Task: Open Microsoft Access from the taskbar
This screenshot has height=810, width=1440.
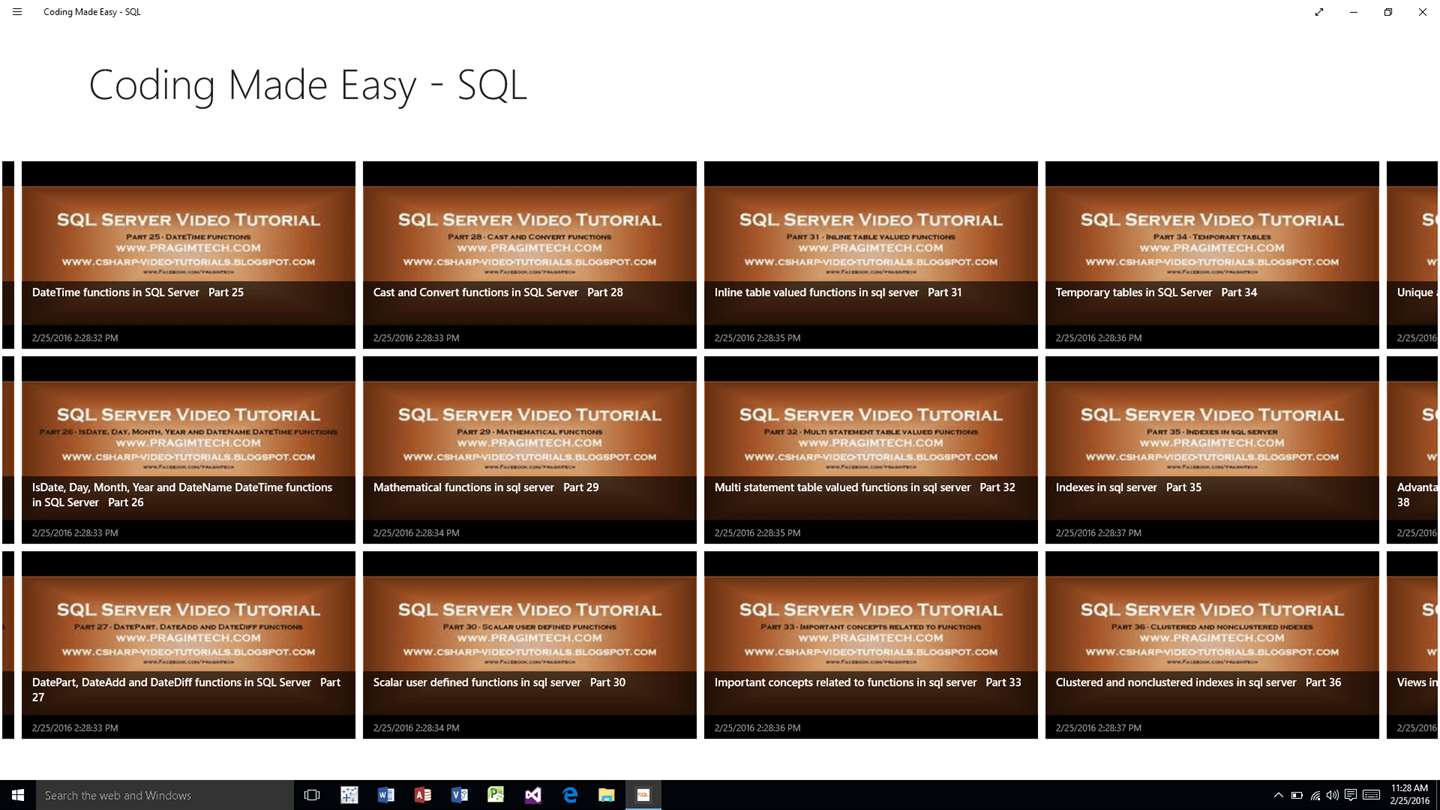Action: click(x=423, y=795)
